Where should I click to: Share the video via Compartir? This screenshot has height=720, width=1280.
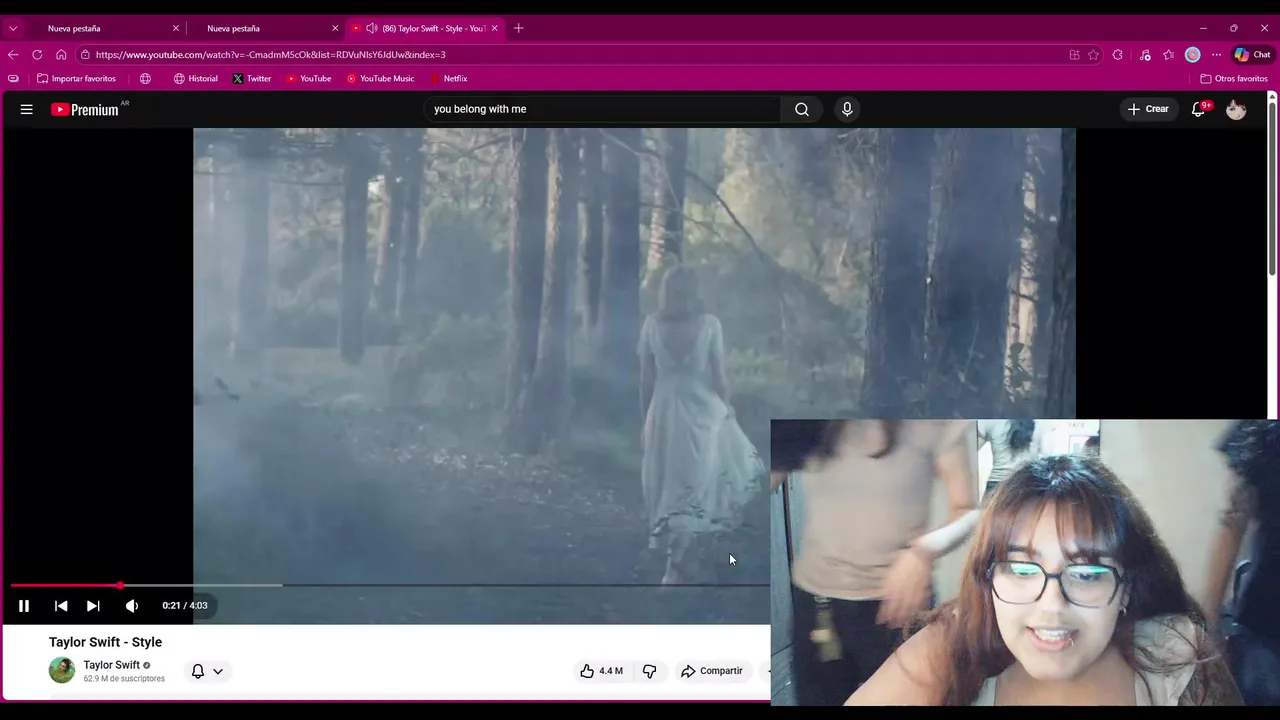tap(711, 671)
